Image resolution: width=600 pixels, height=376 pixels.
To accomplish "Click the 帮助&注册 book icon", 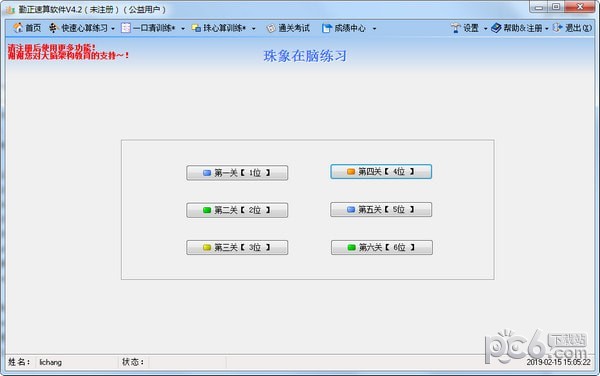I will click(x=496, y=28).
